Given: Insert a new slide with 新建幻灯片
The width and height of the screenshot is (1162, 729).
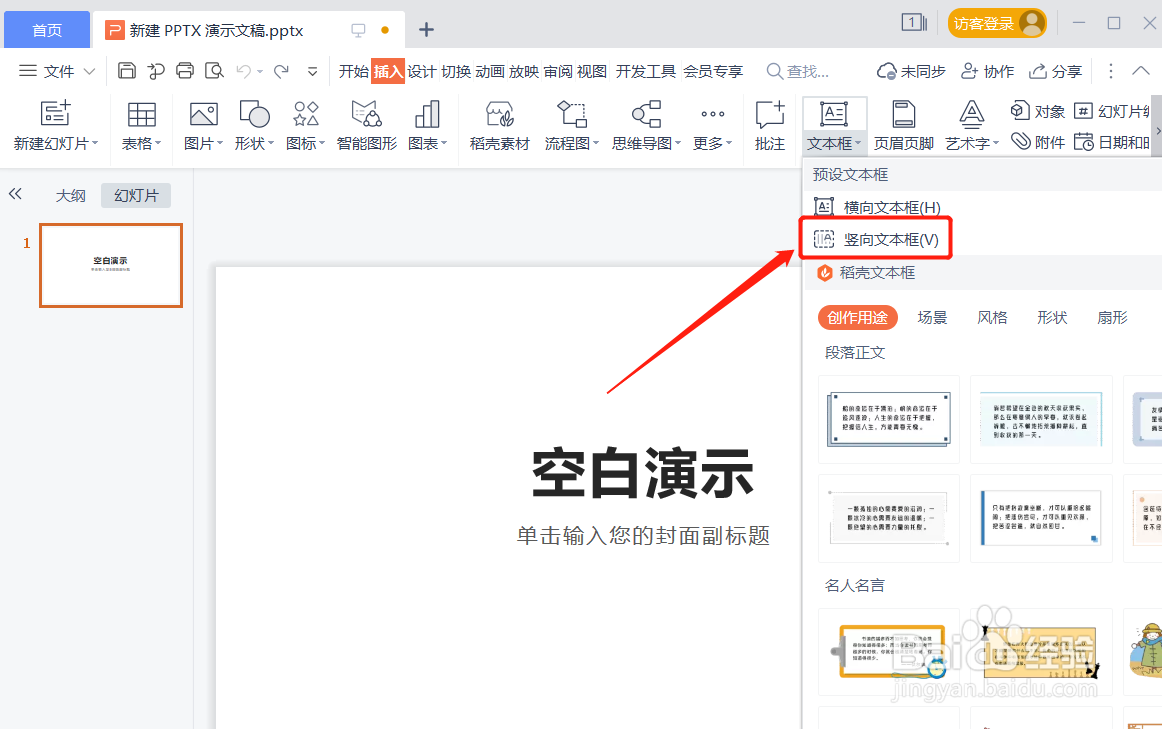Looking at the screenshot, I should pyautogui.click(x=55, y=125).
